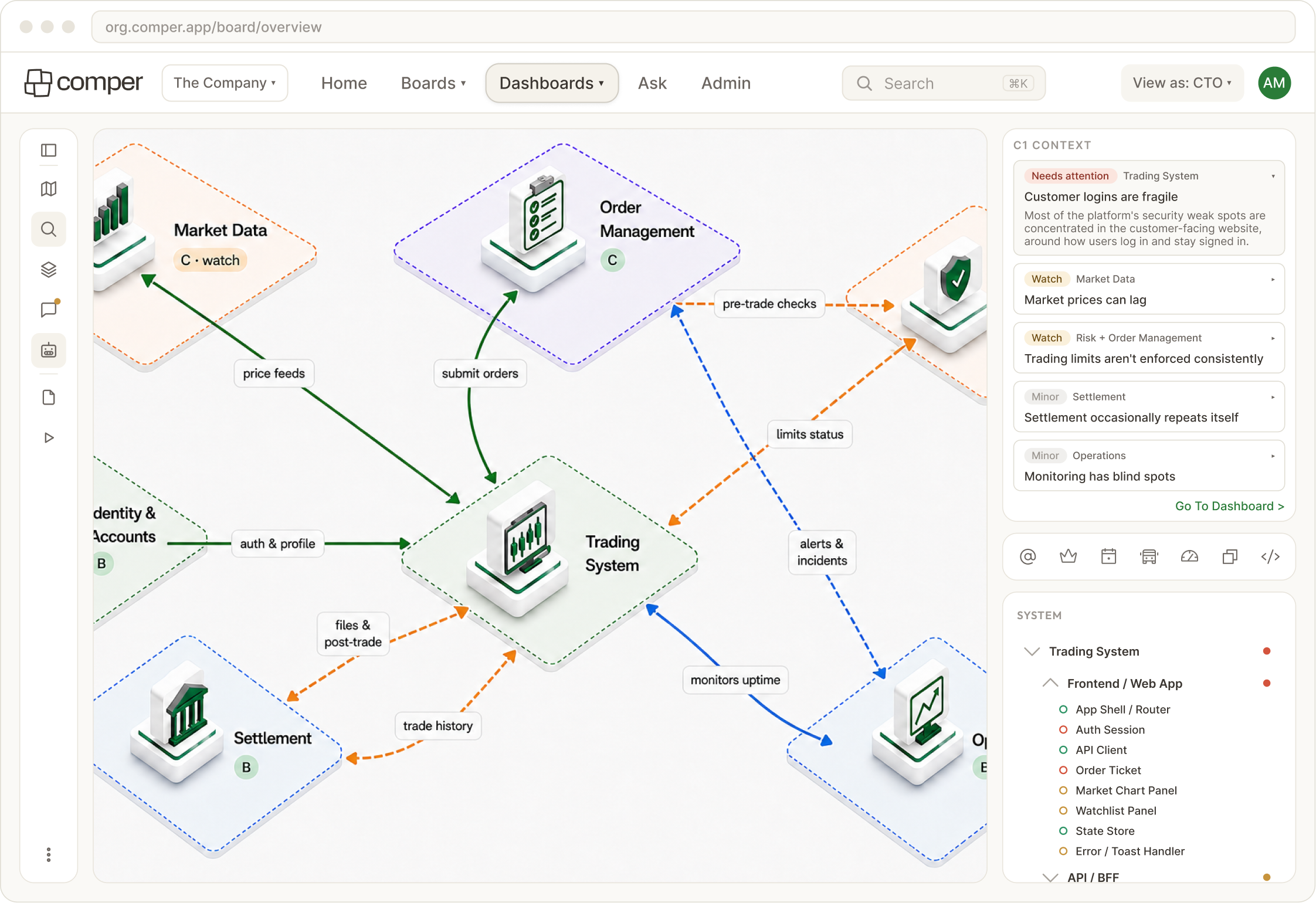The height and width of the screenshot is (903, 1316).
Task: Click the duplicate windows icon
Action: [1230, 556]
